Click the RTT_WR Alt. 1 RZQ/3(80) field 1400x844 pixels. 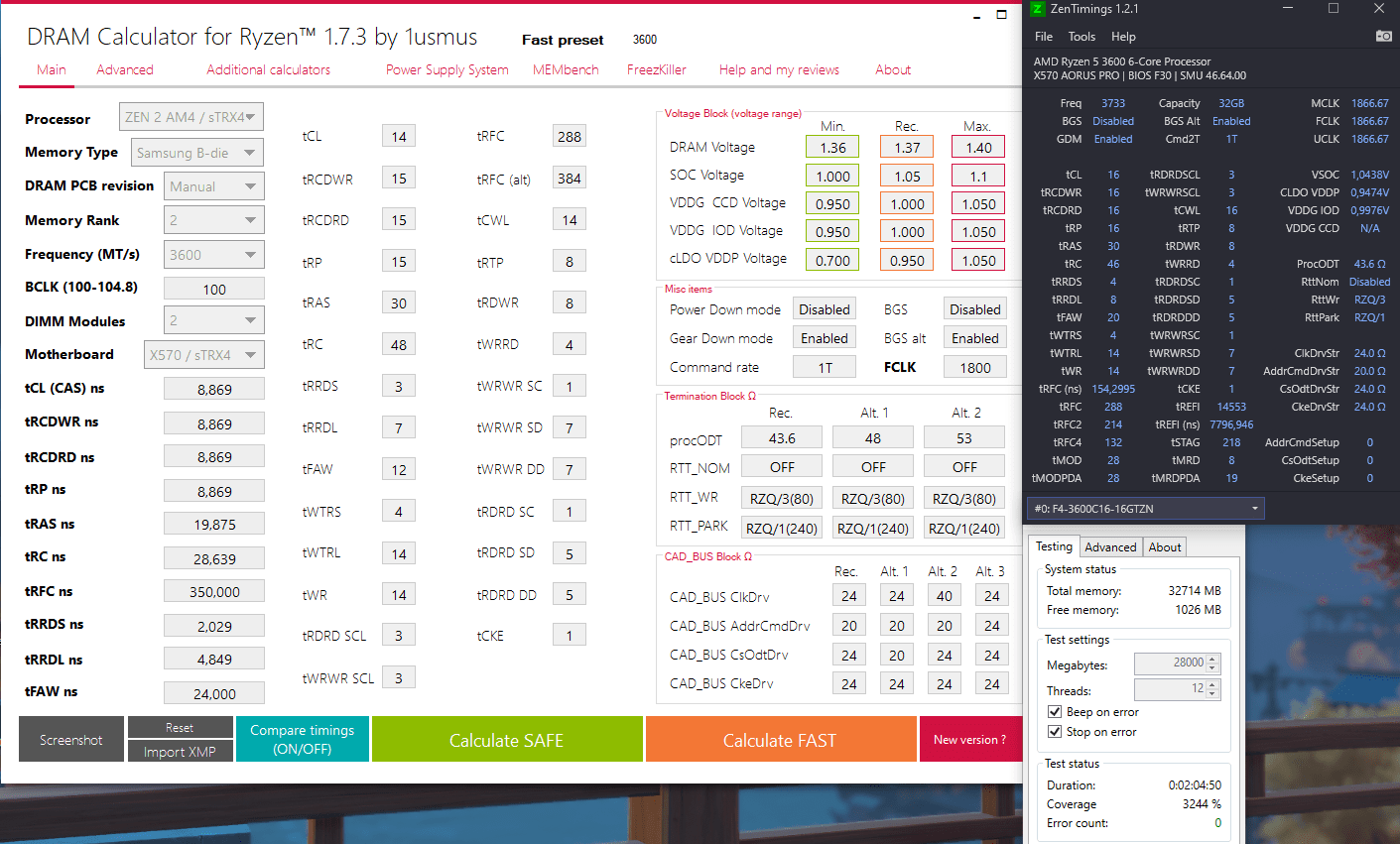coord(873,498)
